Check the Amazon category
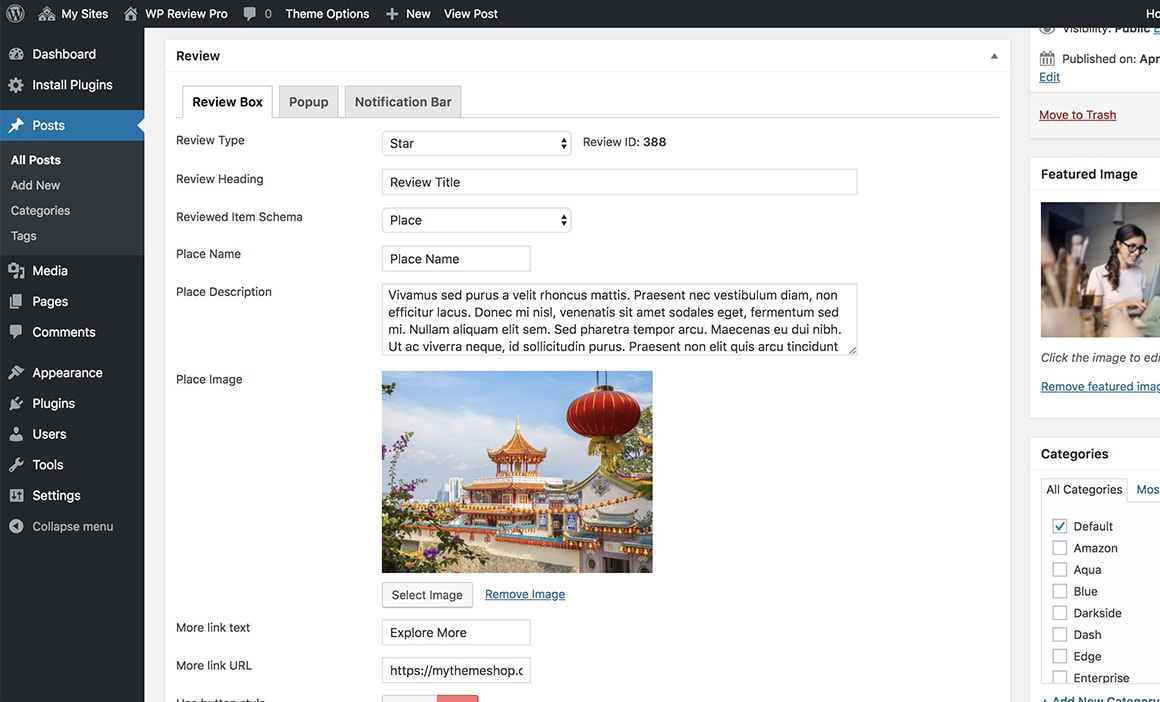The width and height of the screenshot is (1160, 702). [x=1059, y=547]
